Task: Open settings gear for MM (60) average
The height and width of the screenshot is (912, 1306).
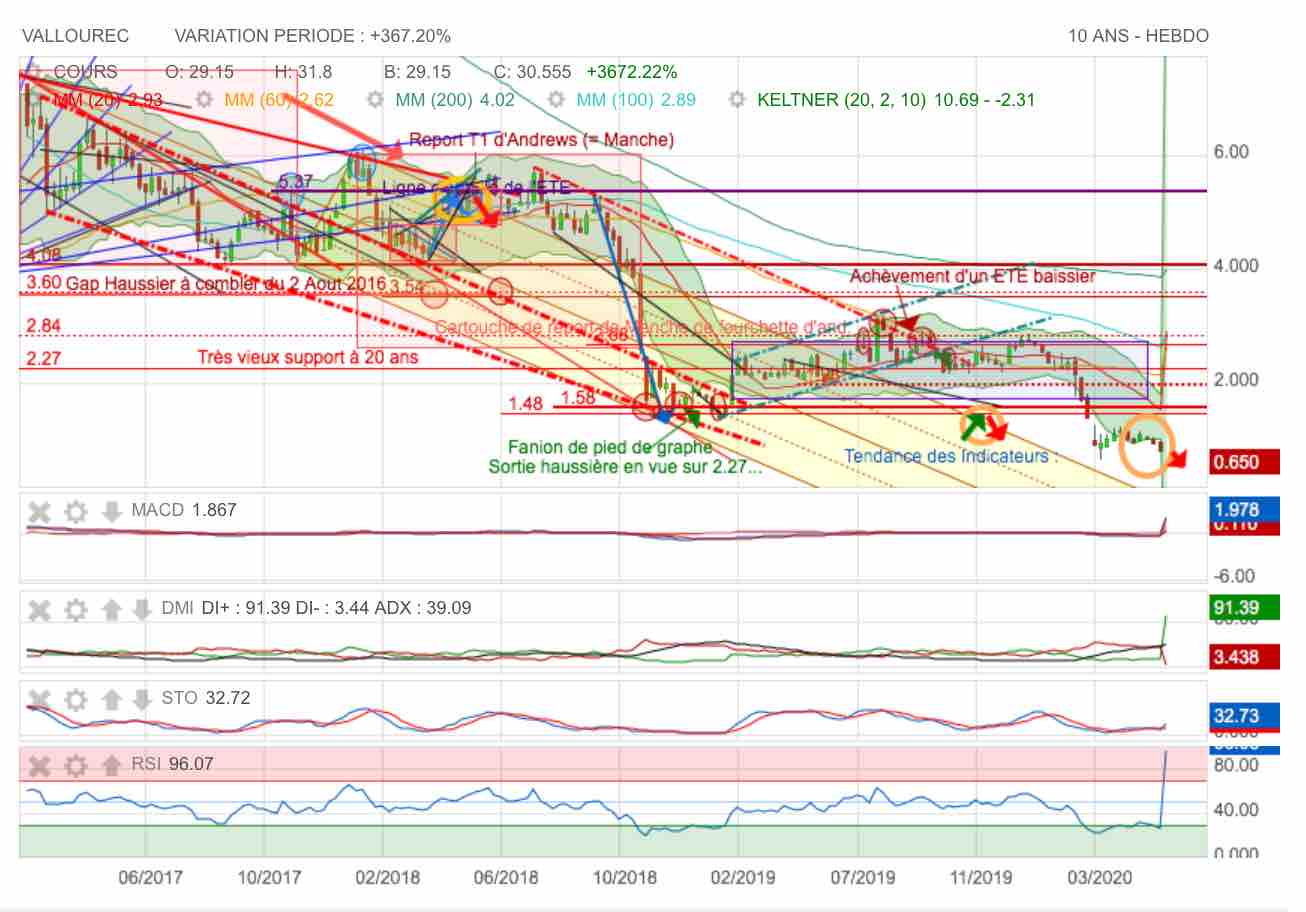Action: coord(205,100)
